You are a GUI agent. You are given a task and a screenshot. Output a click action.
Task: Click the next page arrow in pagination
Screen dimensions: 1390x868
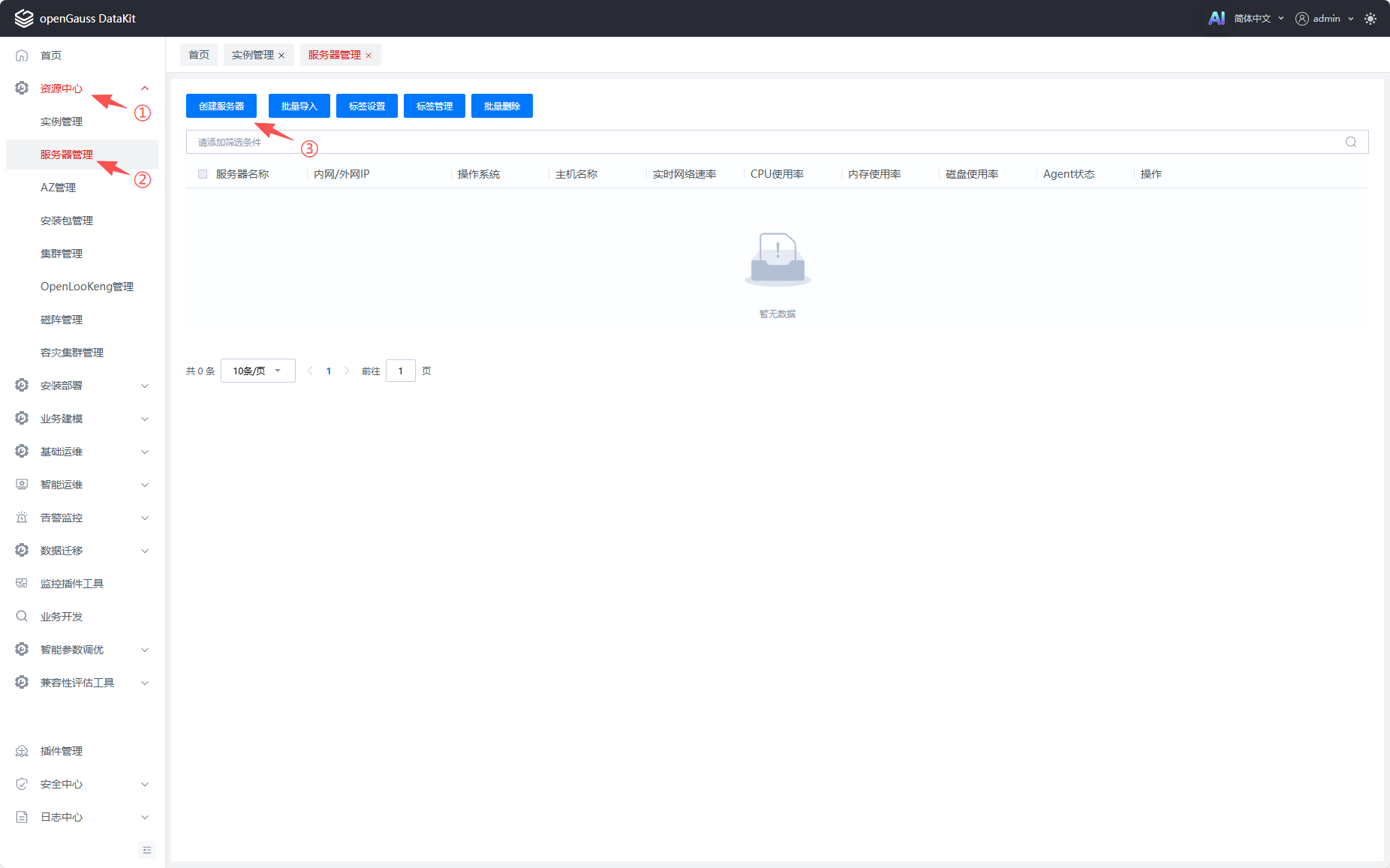[347, 370]
